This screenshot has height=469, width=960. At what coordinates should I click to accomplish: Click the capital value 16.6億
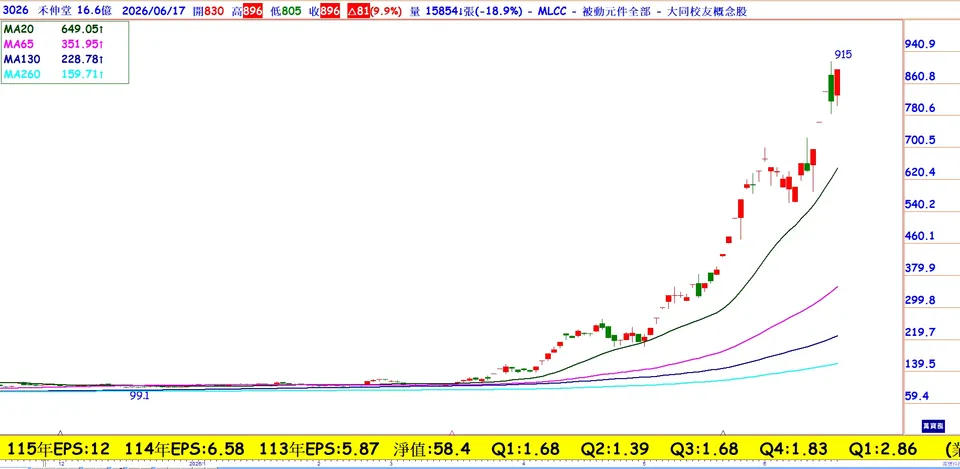point(94,11)
